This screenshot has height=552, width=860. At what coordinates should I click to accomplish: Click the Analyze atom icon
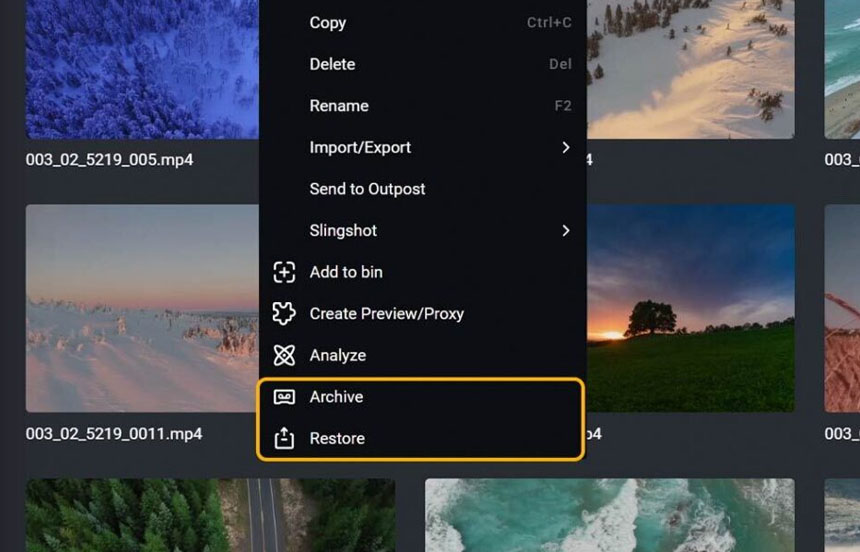pyautogui.click(x=284, y=355)
